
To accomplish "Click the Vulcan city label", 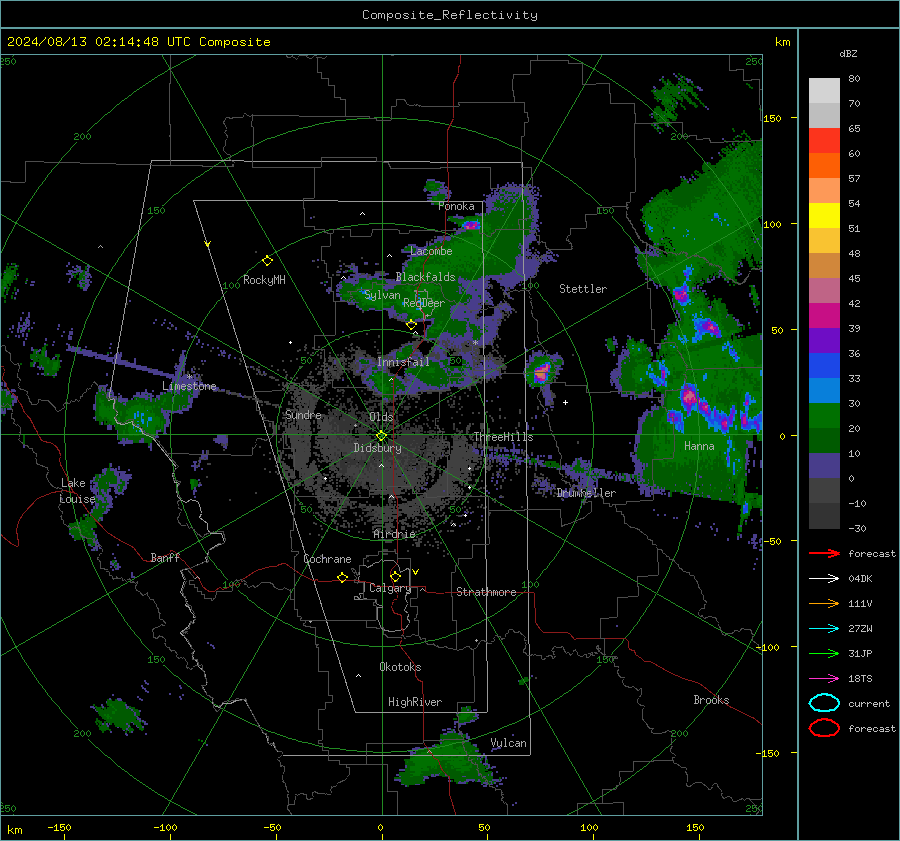I will (x=508, y=743).
